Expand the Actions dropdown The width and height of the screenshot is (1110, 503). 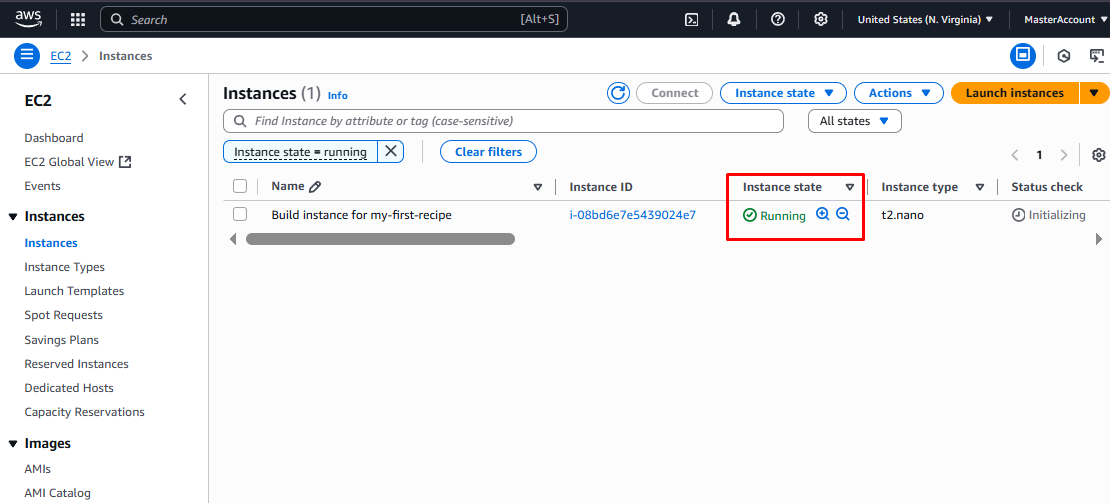coord(898,93)
